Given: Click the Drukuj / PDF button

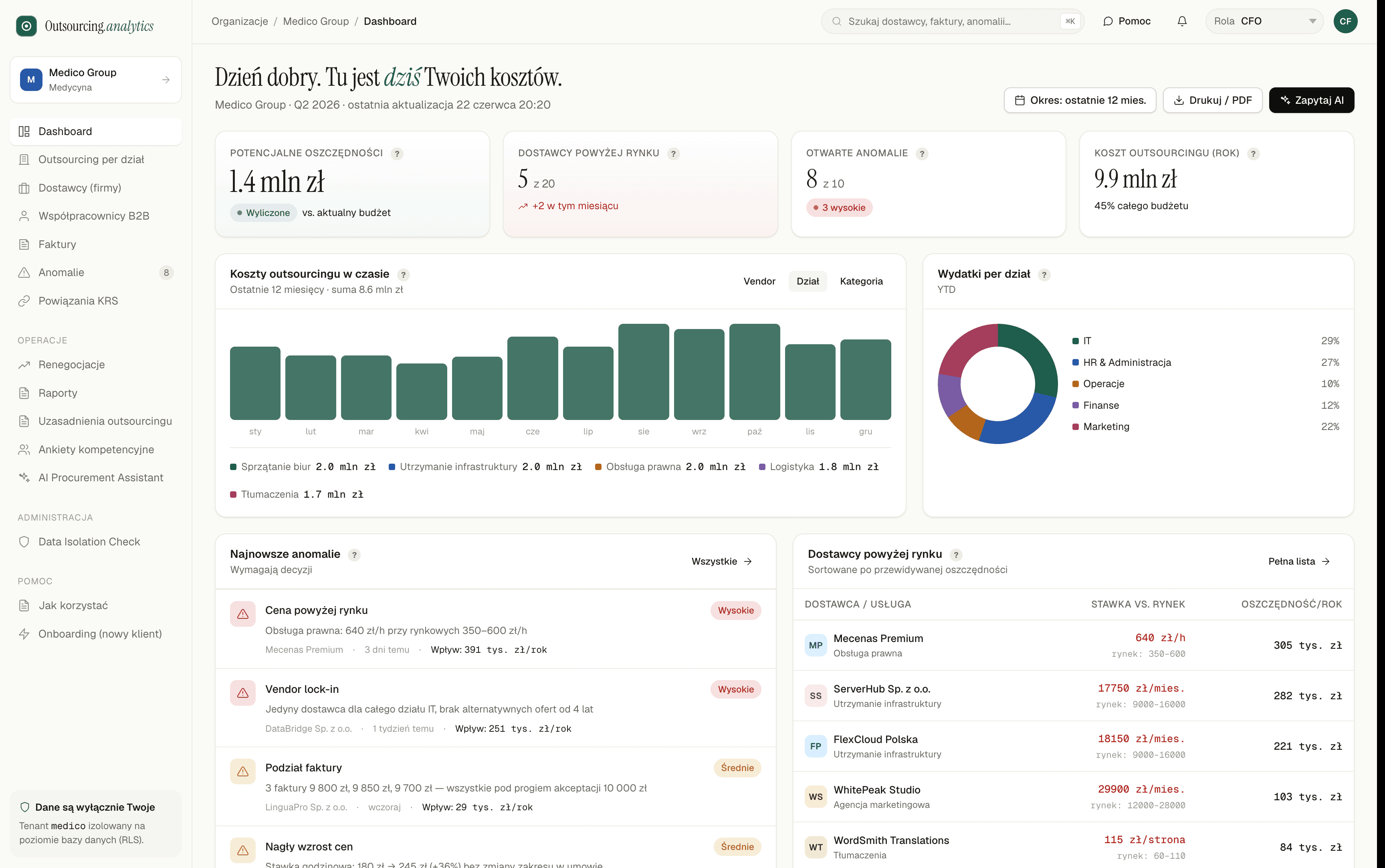Looking at the screenshot, I should pyautogui.click(x=1212, y=101).
